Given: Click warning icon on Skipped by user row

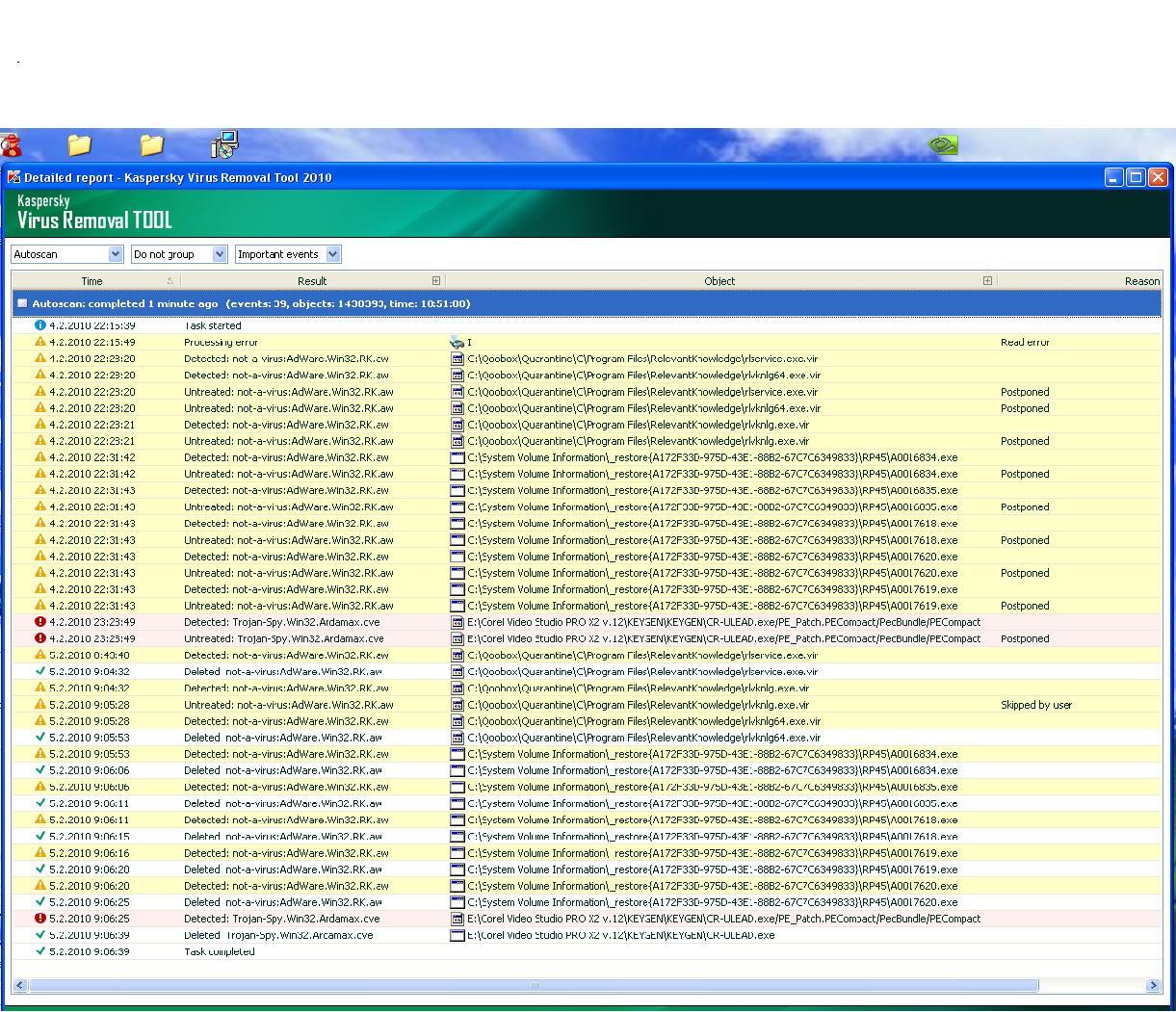Looking at the screenshot, I should 40,705.
